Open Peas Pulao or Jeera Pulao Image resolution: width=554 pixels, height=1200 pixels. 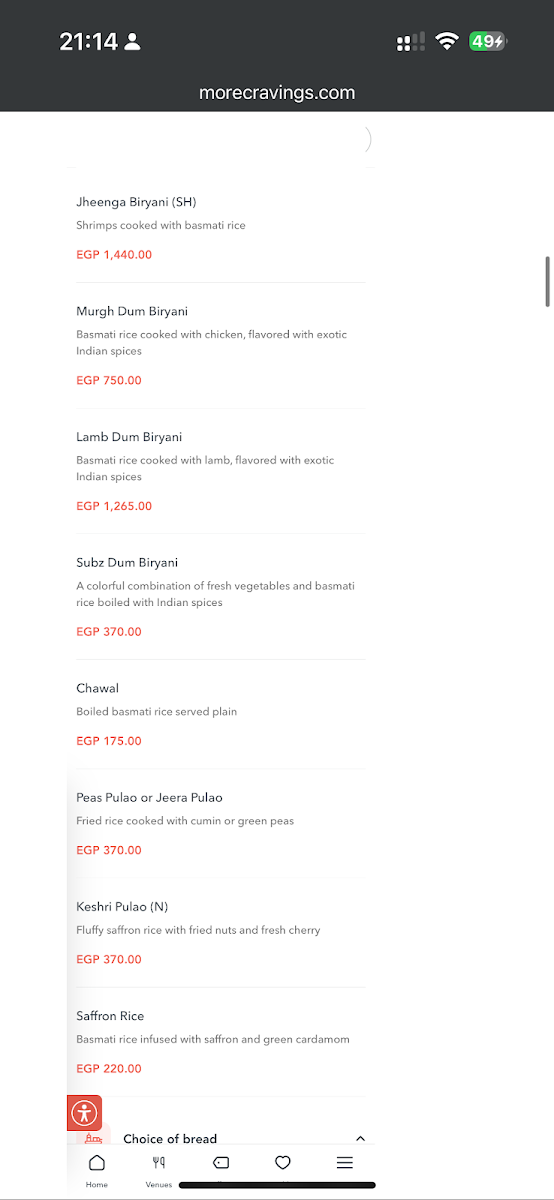221,824
